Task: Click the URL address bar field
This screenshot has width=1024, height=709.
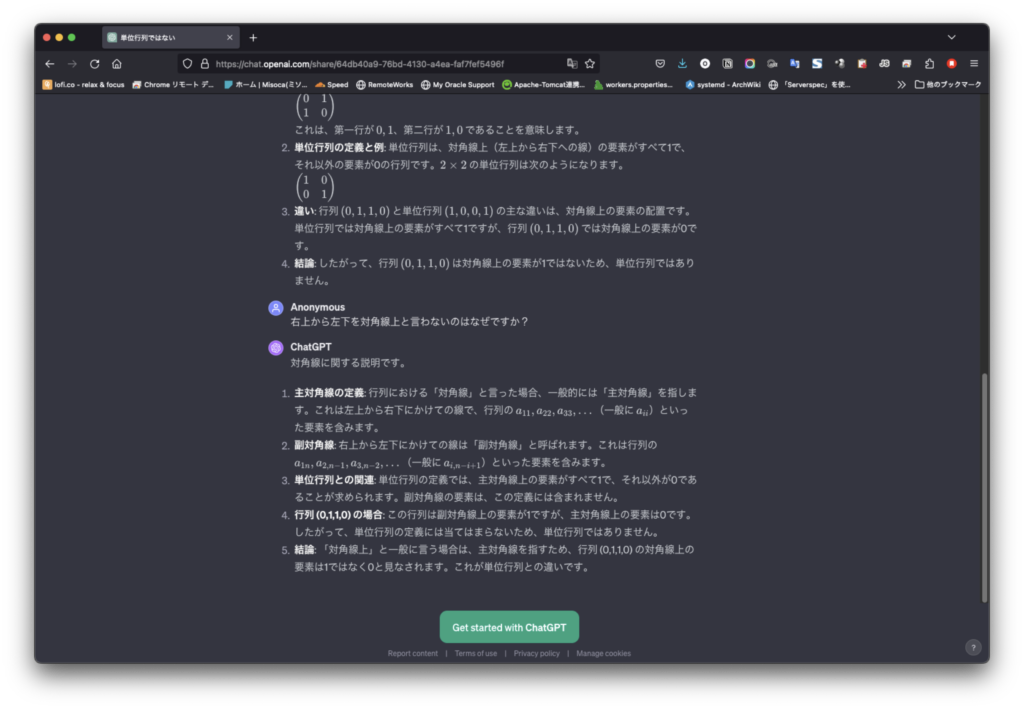Action: 380,63
